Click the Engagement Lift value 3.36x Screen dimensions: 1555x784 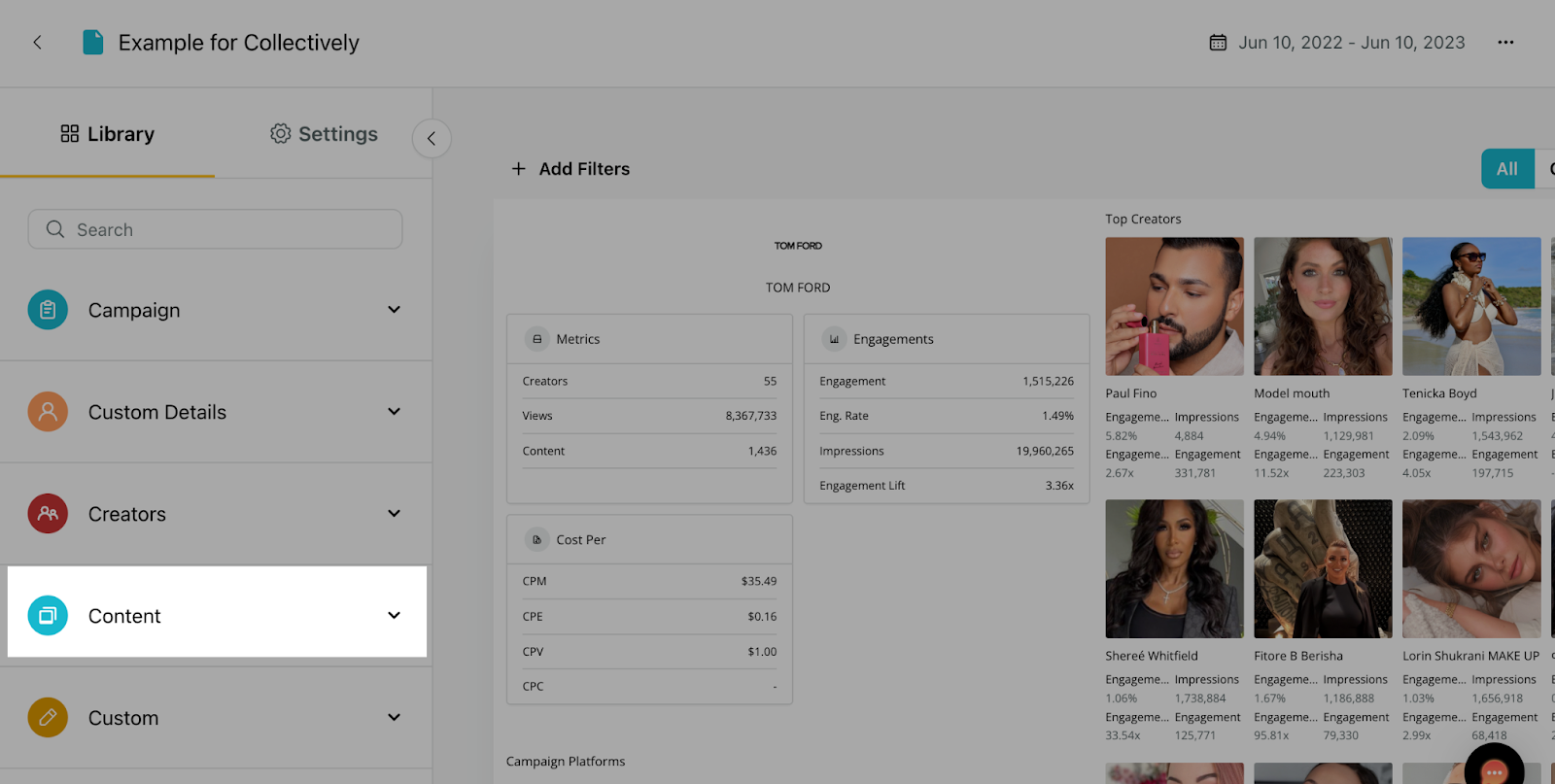1059,486
